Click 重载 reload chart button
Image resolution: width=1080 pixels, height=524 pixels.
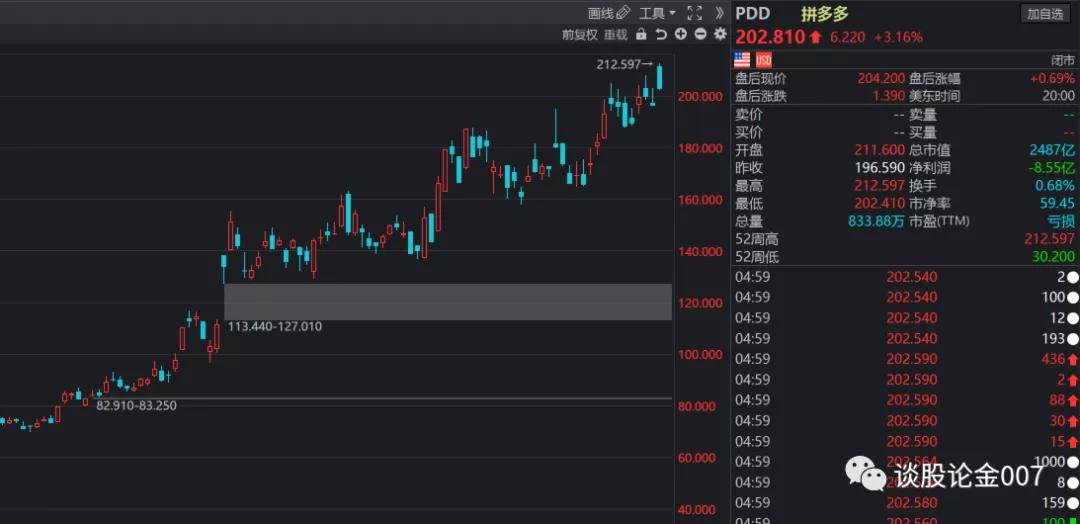tap(616, 34)
